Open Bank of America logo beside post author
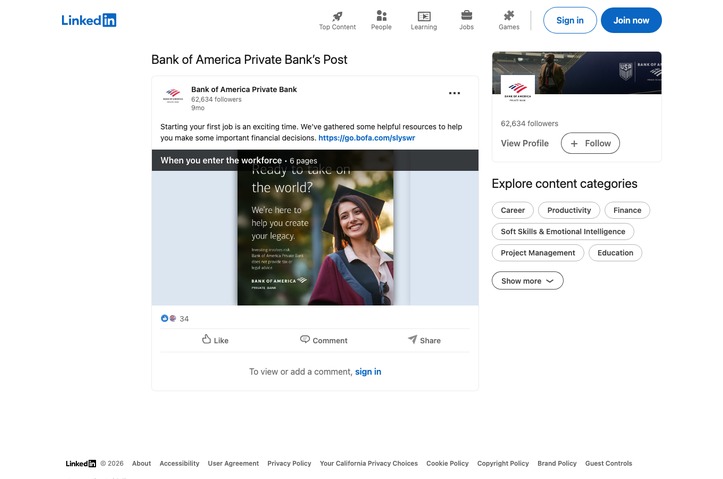 tap(173, 95)
